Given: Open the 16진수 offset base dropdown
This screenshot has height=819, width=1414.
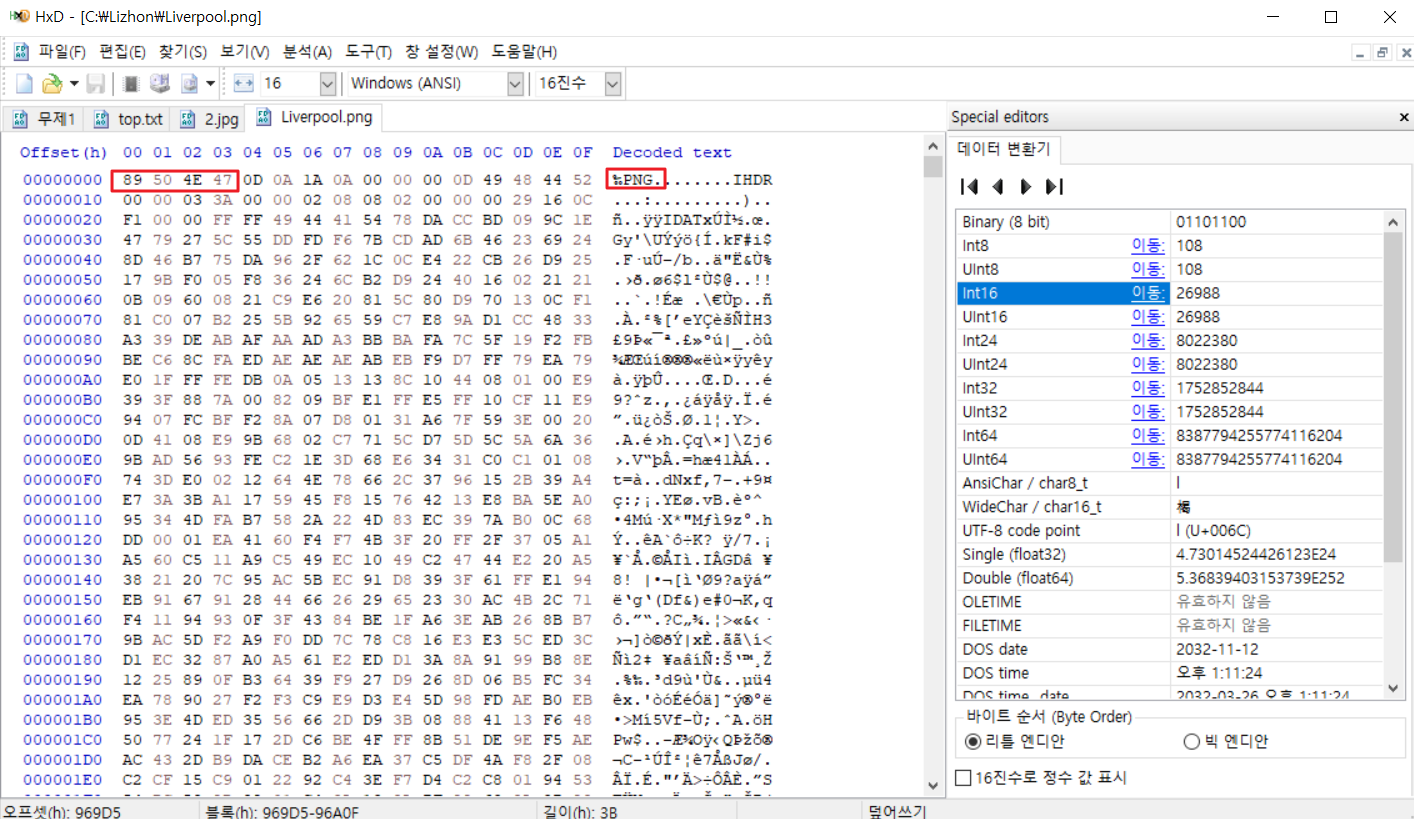Looking at the screenshot, I should (613, 84).
